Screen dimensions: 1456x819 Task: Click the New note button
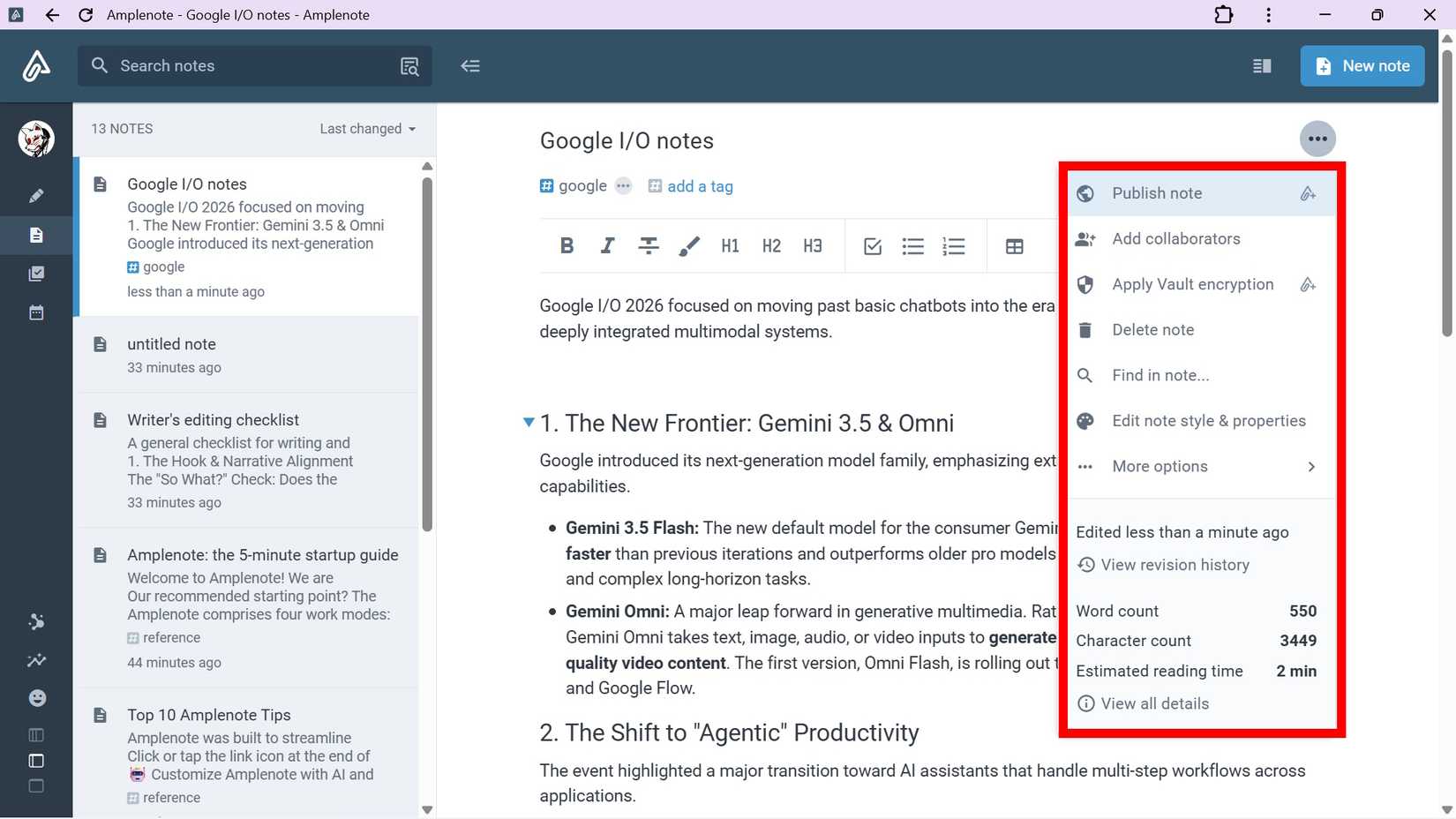click(x=1362, y=66)
